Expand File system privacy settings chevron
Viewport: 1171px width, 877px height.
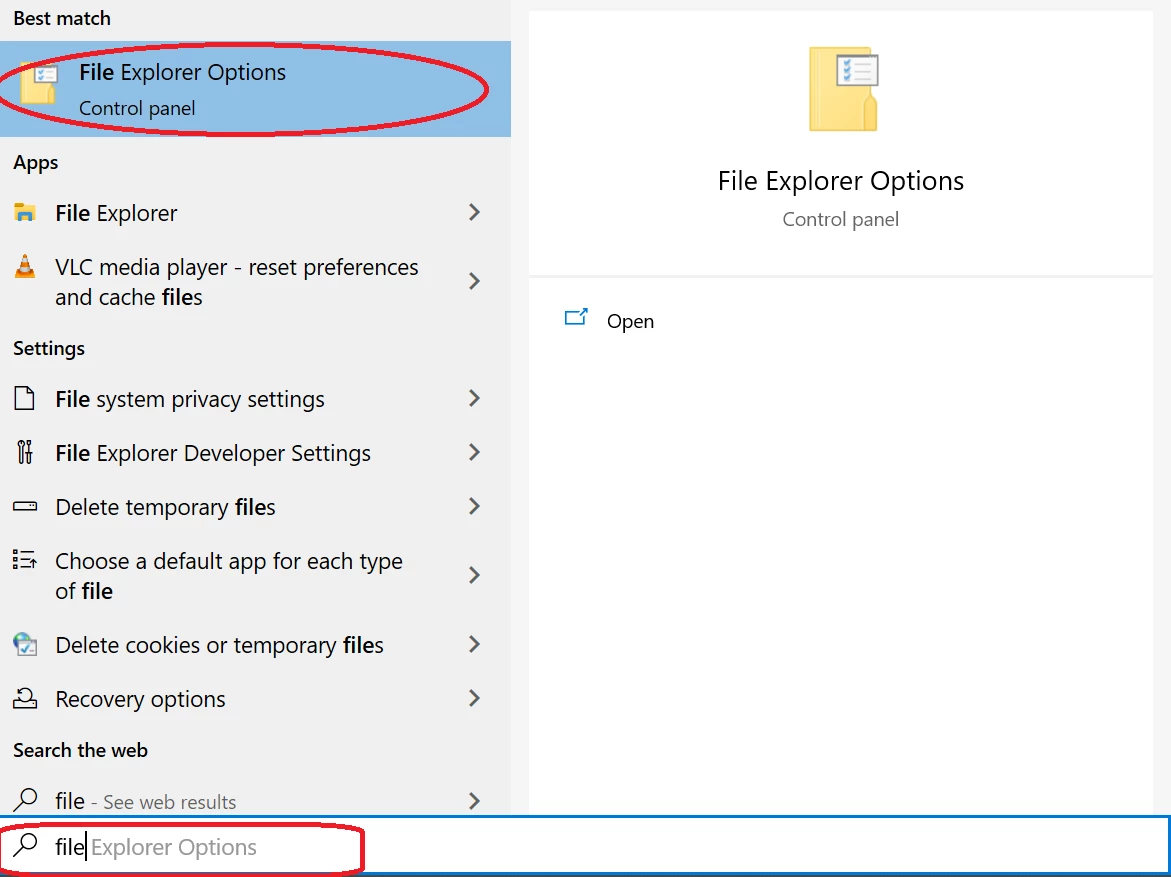tap(474, 398)
